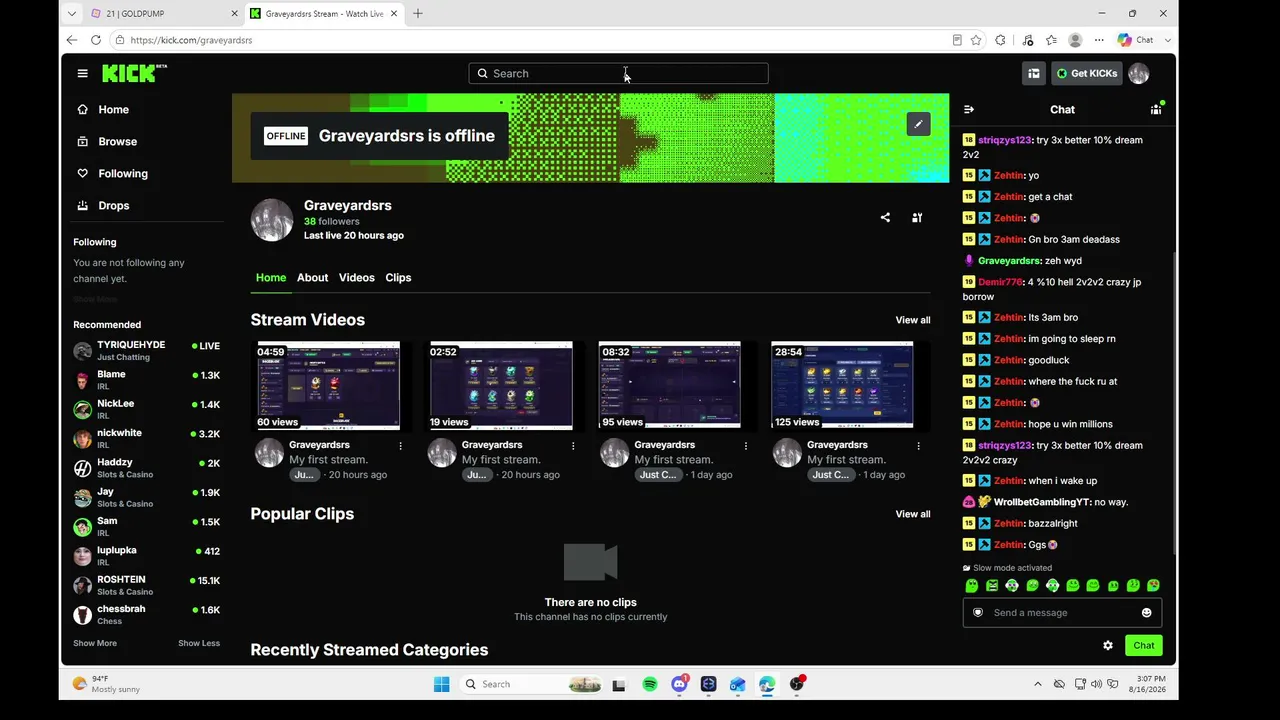Screen dimensions: 1280x720
Task: Open recommended channel ROSHTEIN
Action: tap(146, 585)
